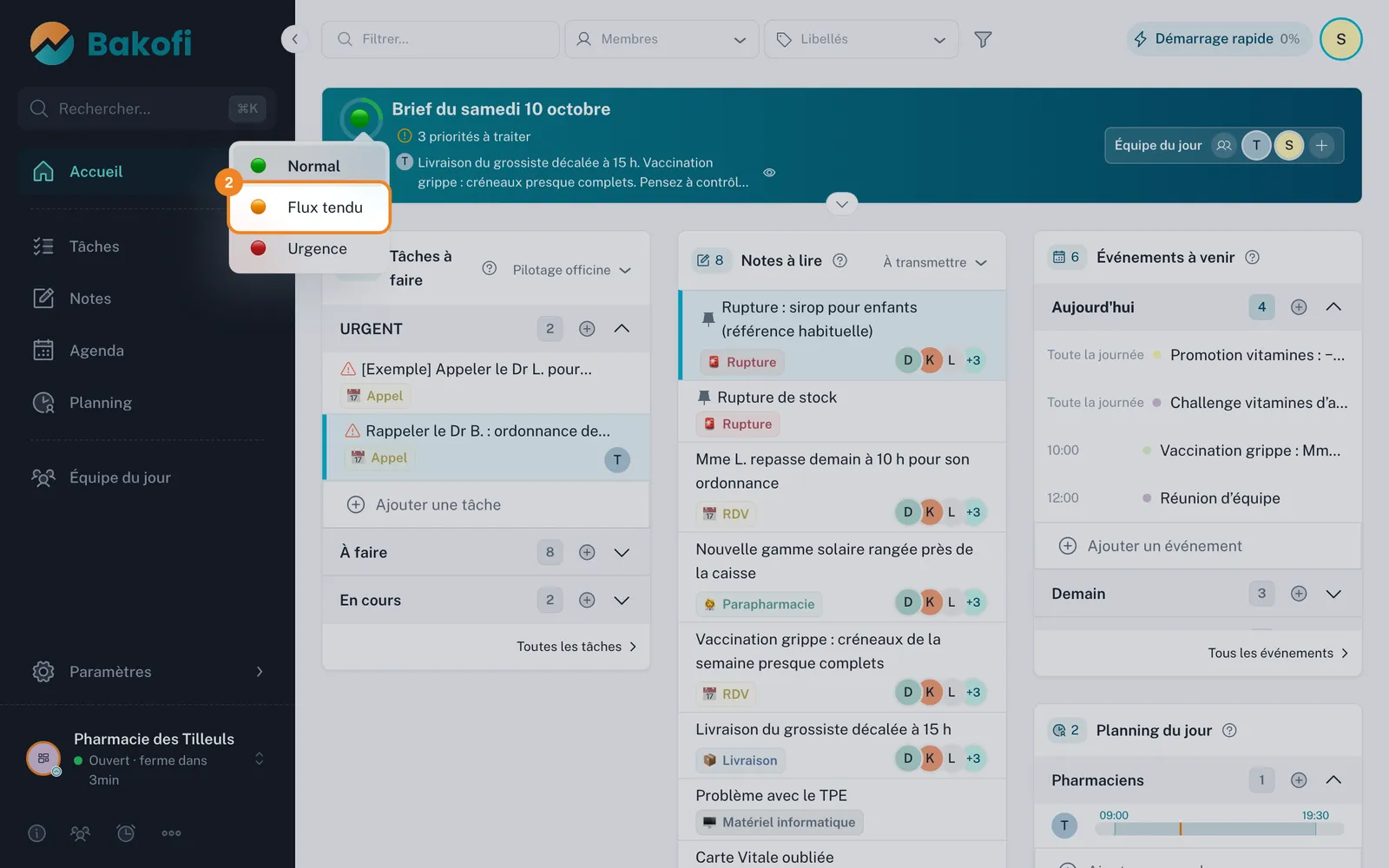1389x868 pixels.
Task: Select the Flux tendu status option
Action: pos(309,207)
